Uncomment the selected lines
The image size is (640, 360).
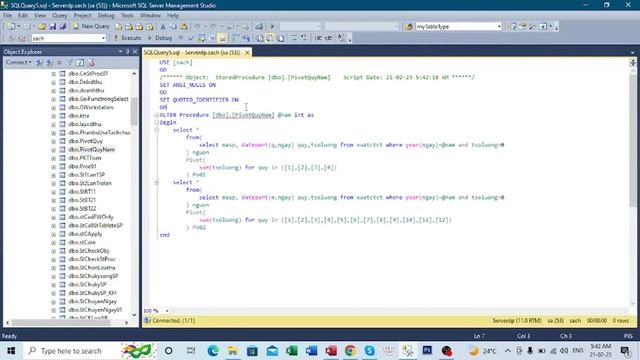(x=304, y=38)
